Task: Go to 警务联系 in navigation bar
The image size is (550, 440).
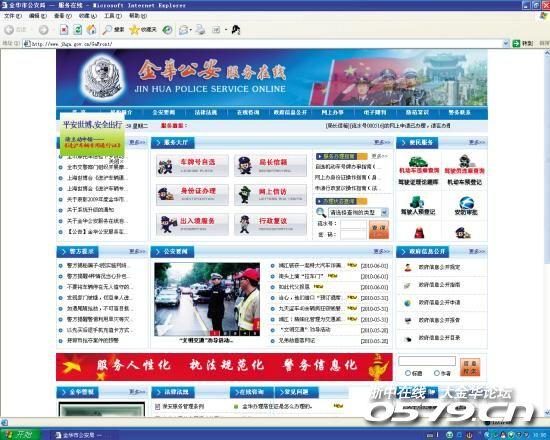Action: coord(459,112)
